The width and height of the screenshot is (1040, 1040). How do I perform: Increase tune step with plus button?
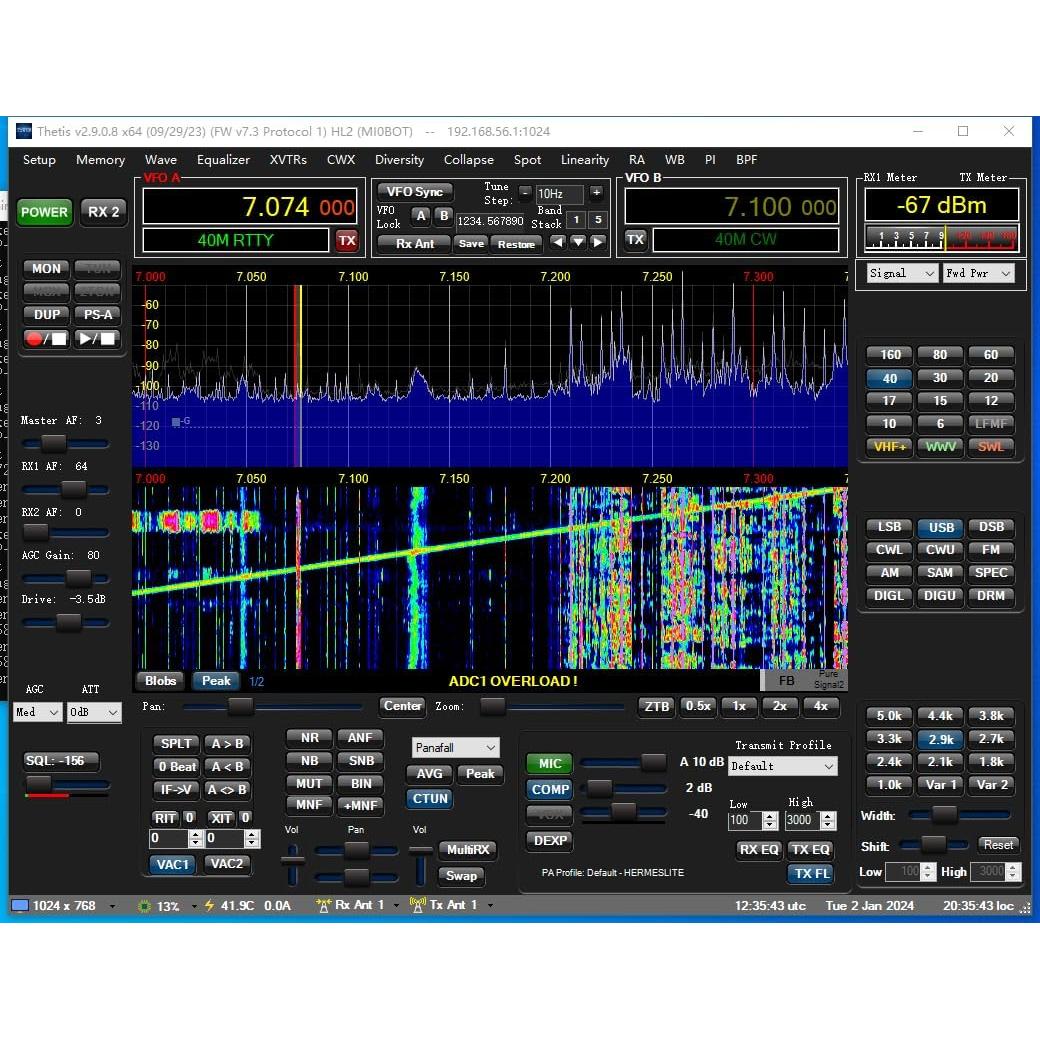[x=596, y=194]
